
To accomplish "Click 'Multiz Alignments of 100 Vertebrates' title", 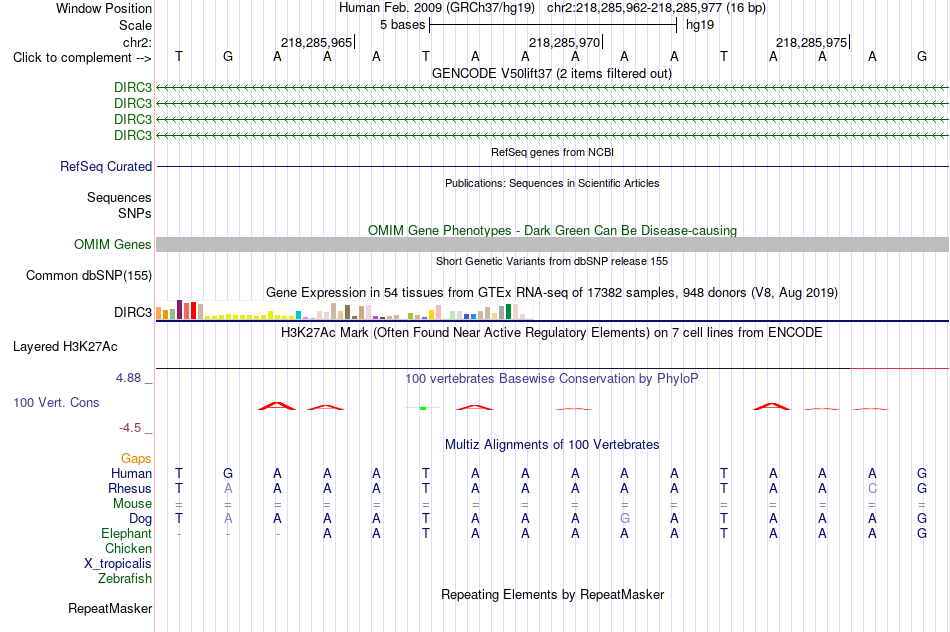I will coord(552,445).
